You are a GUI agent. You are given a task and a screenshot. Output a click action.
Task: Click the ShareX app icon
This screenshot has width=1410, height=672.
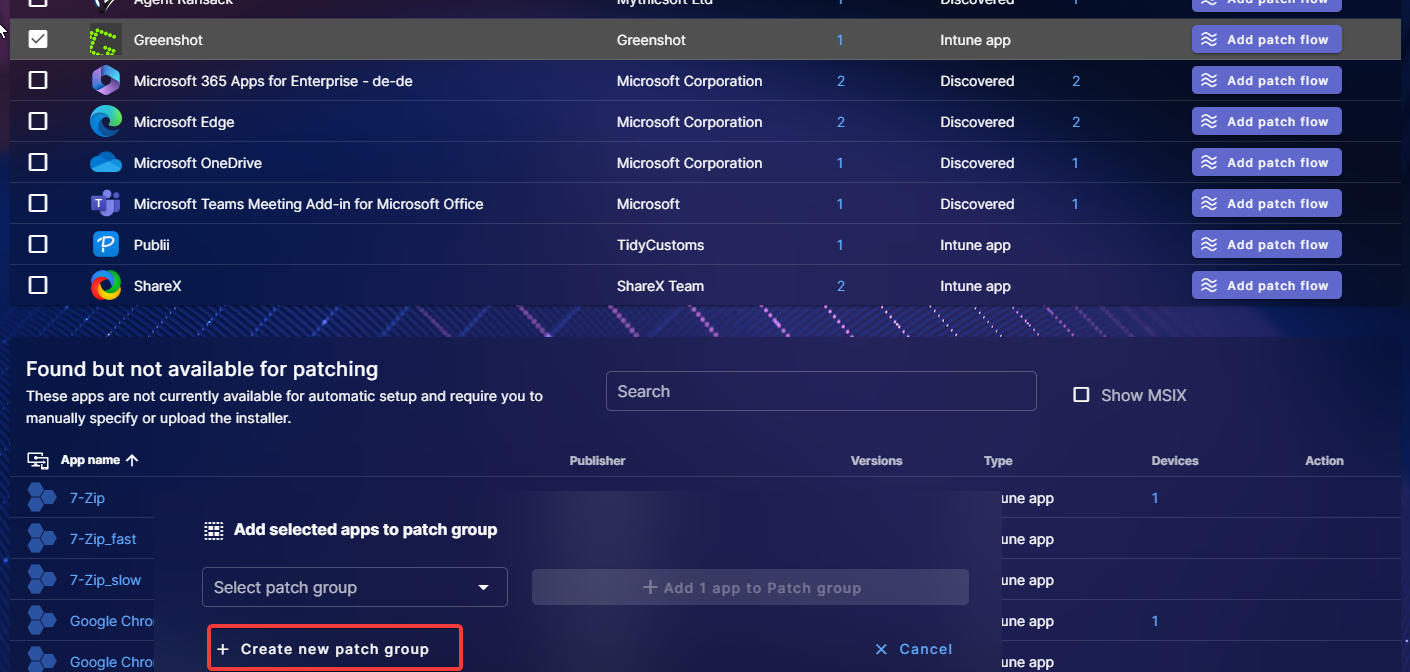(105, 286)
